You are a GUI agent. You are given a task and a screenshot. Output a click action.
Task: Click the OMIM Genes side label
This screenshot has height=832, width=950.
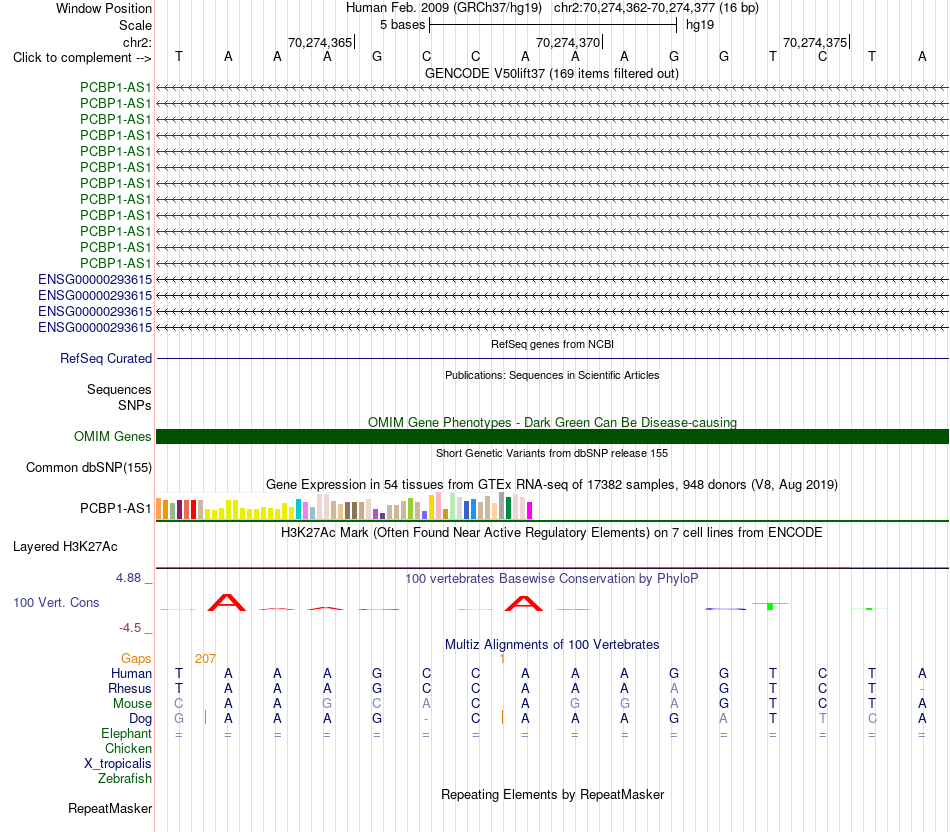[x=112, y=436]
